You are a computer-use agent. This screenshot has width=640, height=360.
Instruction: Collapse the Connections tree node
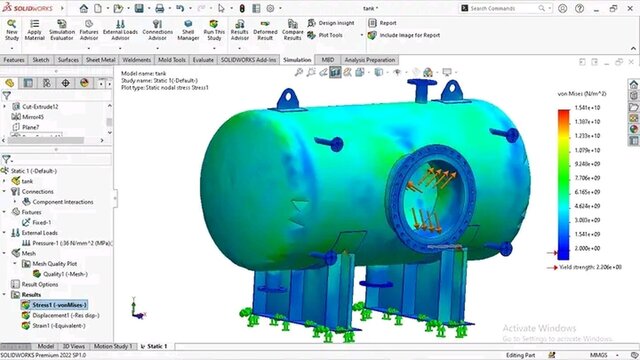pyautogui.click(x=4, y=191)
